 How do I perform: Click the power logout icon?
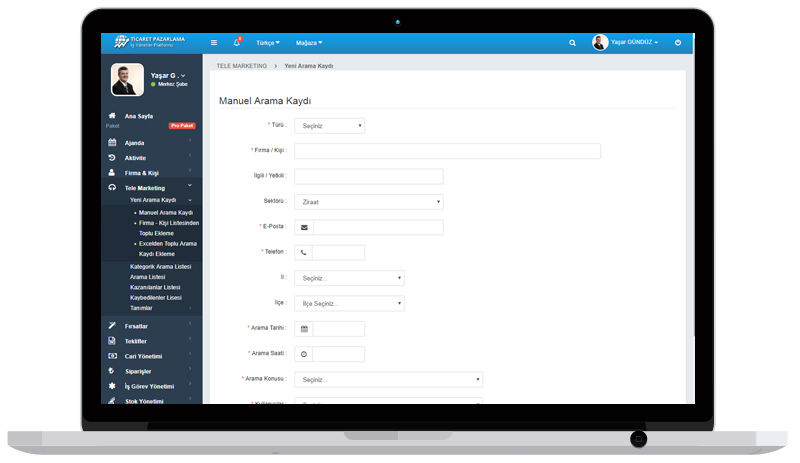tap(678, 42)
